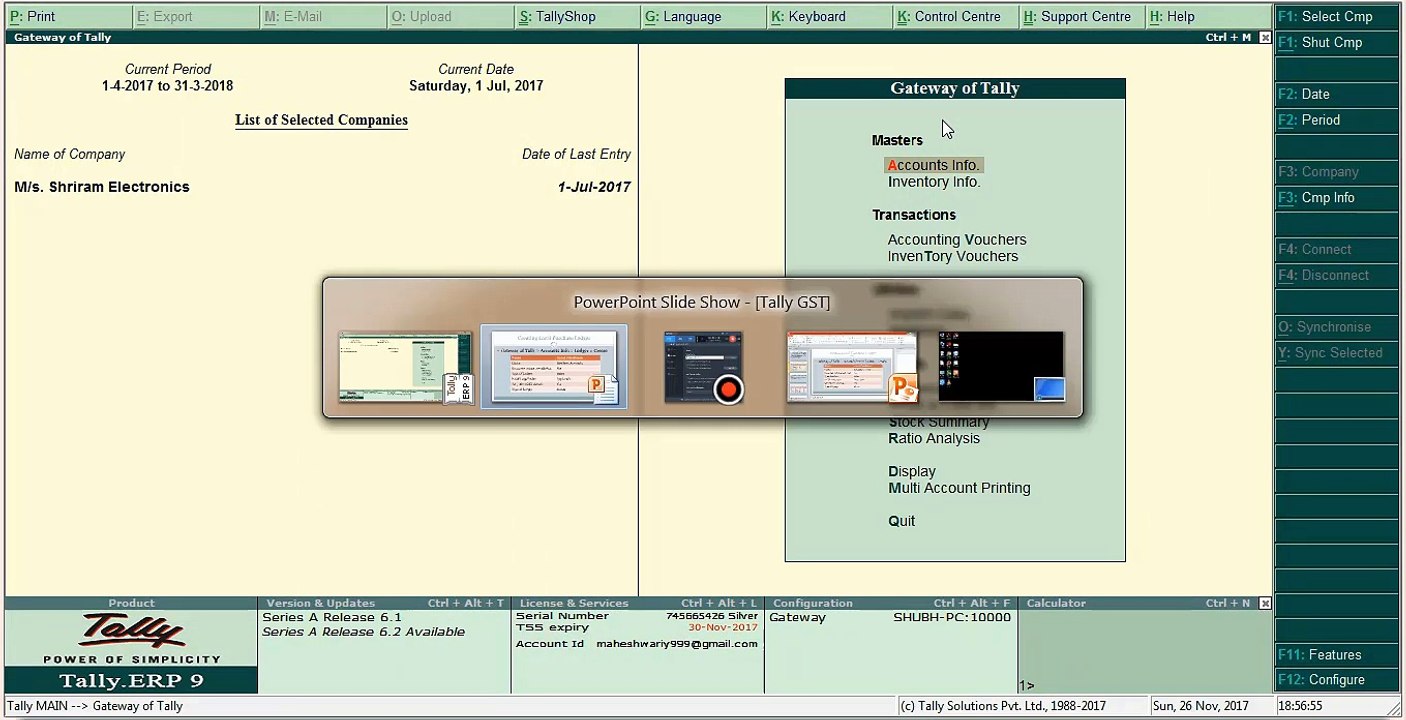Viewport: 1406px width, 720px height.
Task: Select Accounts Info. under Masters
Action: 934,165
